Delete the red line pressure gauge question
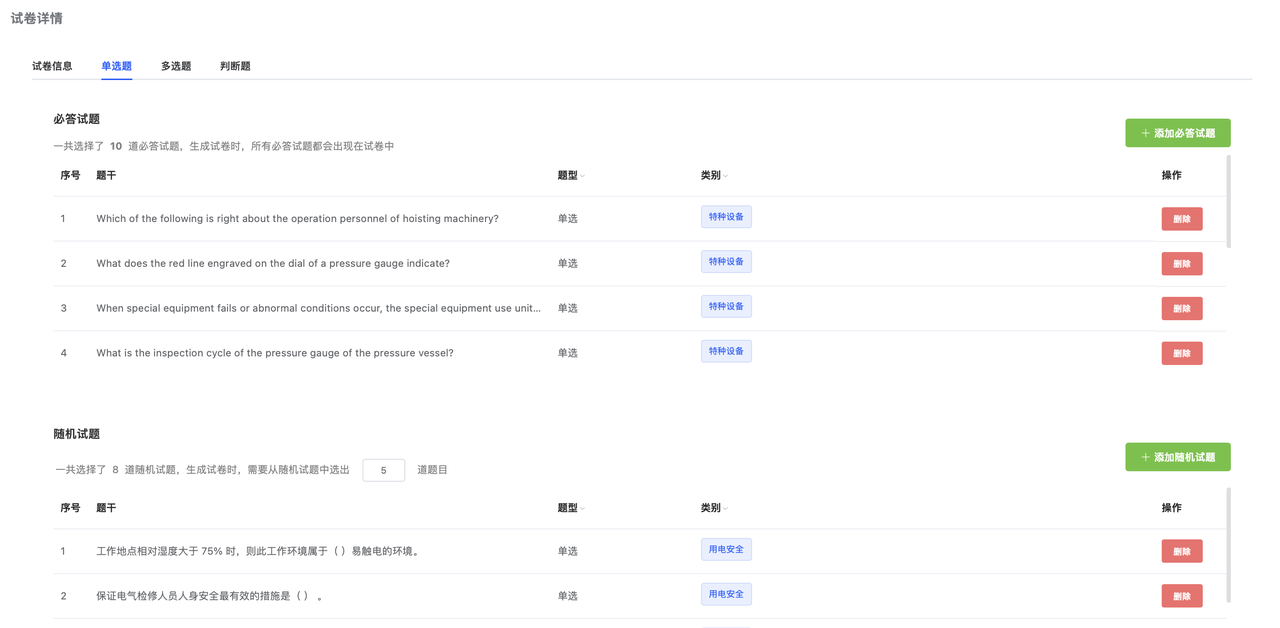Screen dimensions: 1280x628 (x=1181, y=264)
